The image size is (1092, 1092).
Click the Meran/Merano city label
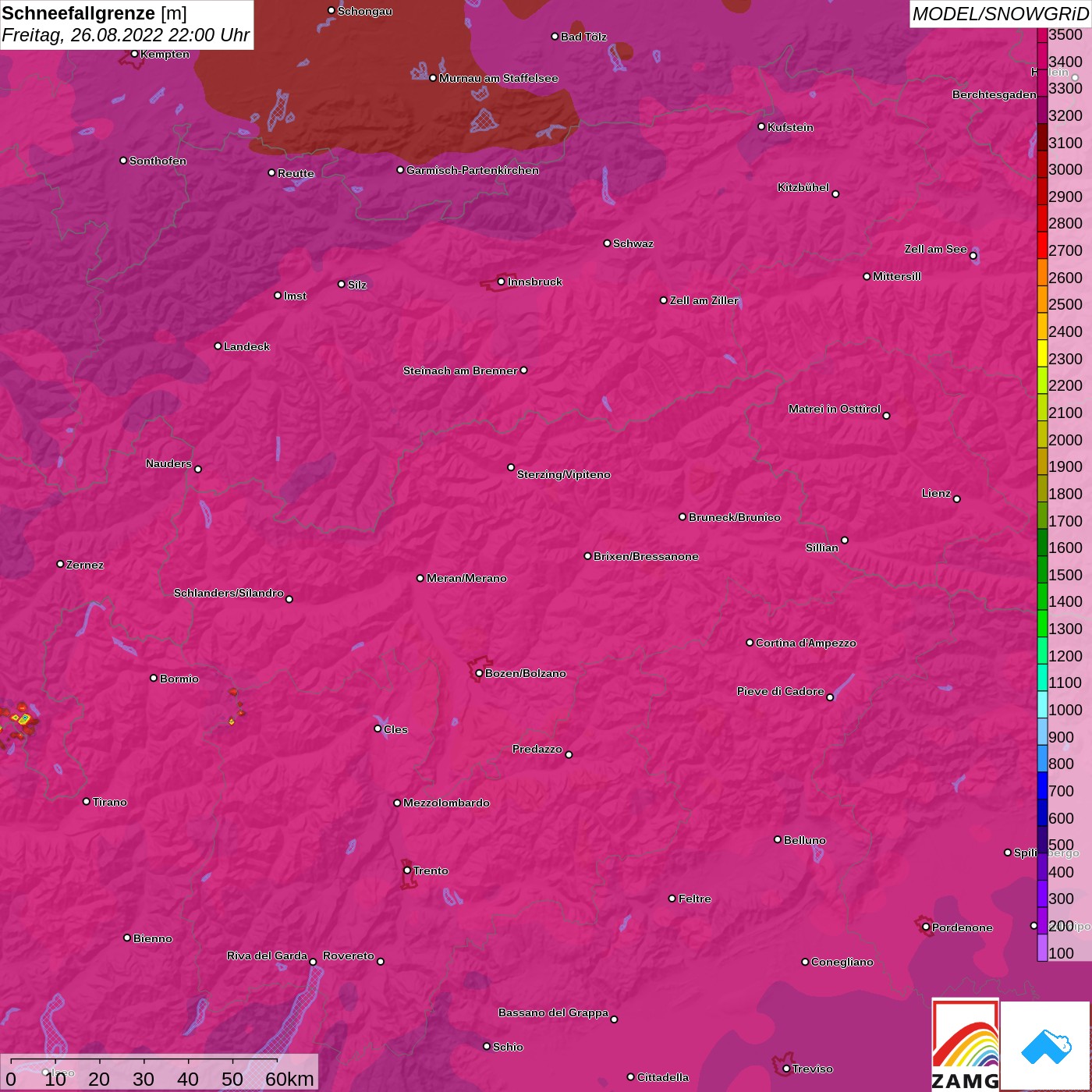coord(466,578)
